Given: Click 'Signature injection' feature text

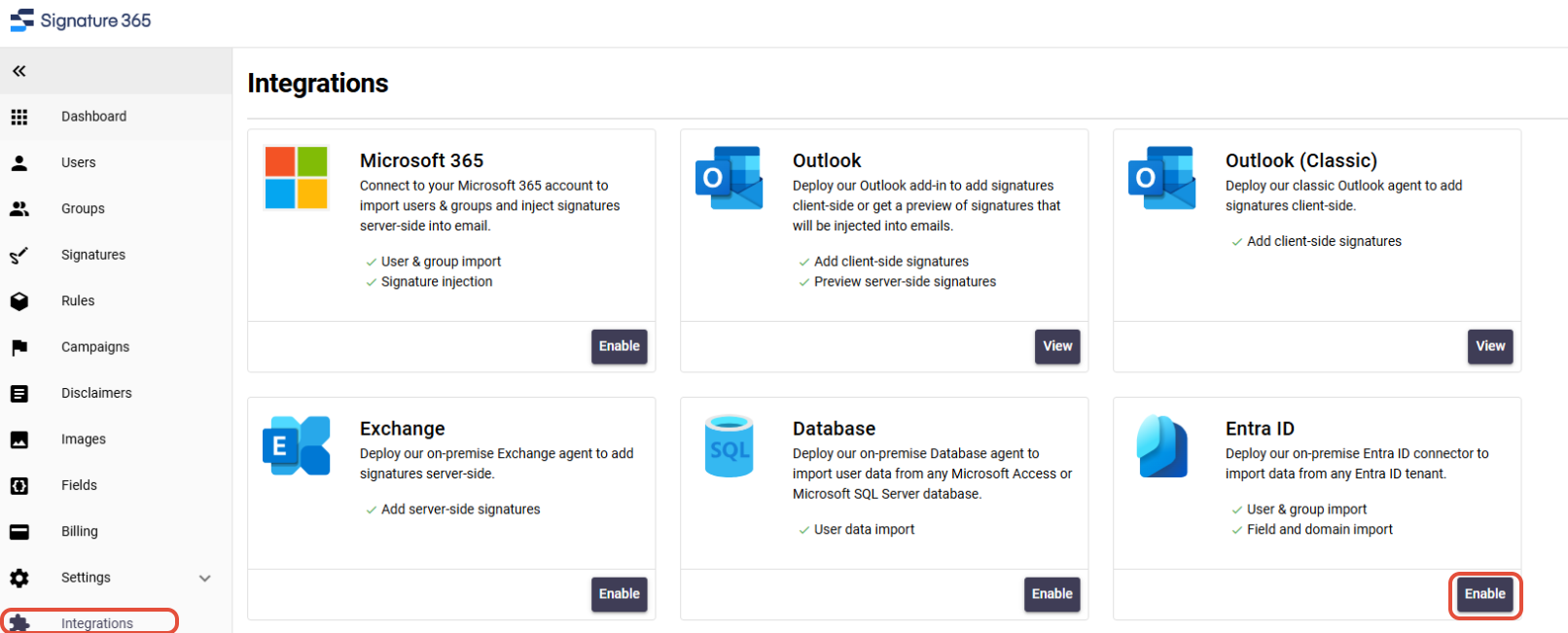Looking at the screenshot, I should pyautogui.click(x=437, y=282).
